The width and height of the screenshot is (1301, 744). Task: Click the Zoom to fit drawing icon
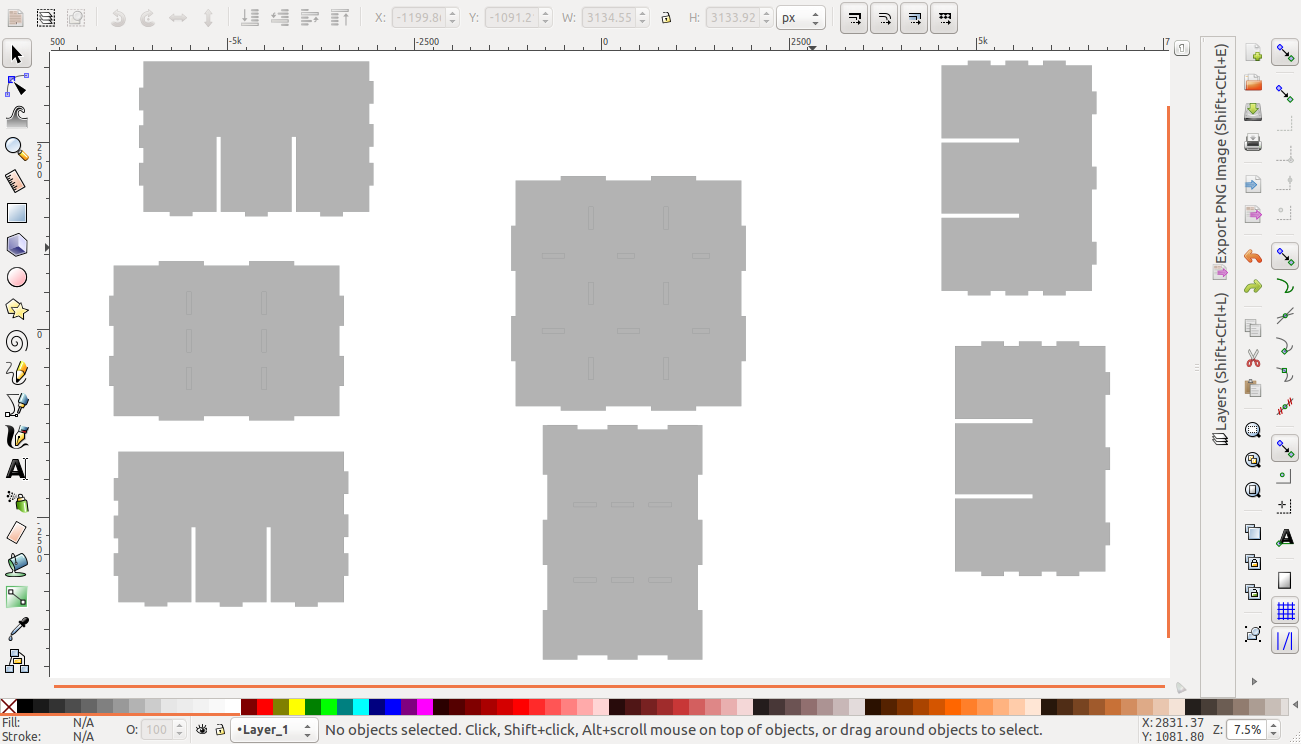[1253, 460]
